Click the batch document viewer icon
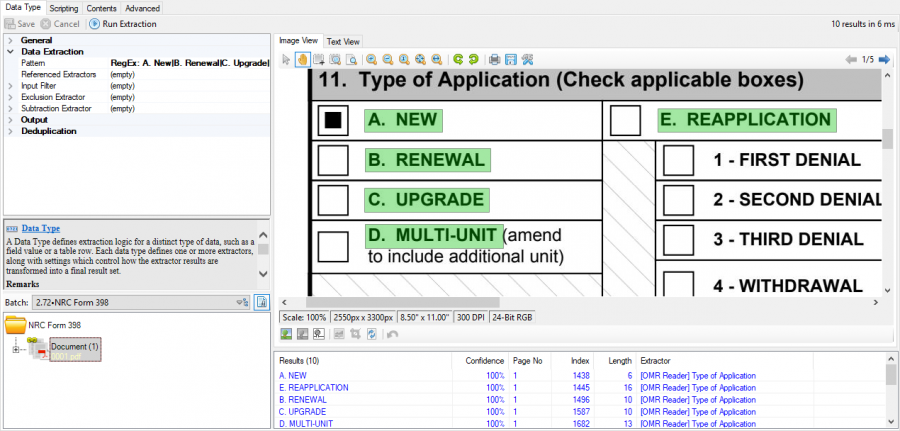The height and width of the screenshot is (431, 900). (261, 301)
